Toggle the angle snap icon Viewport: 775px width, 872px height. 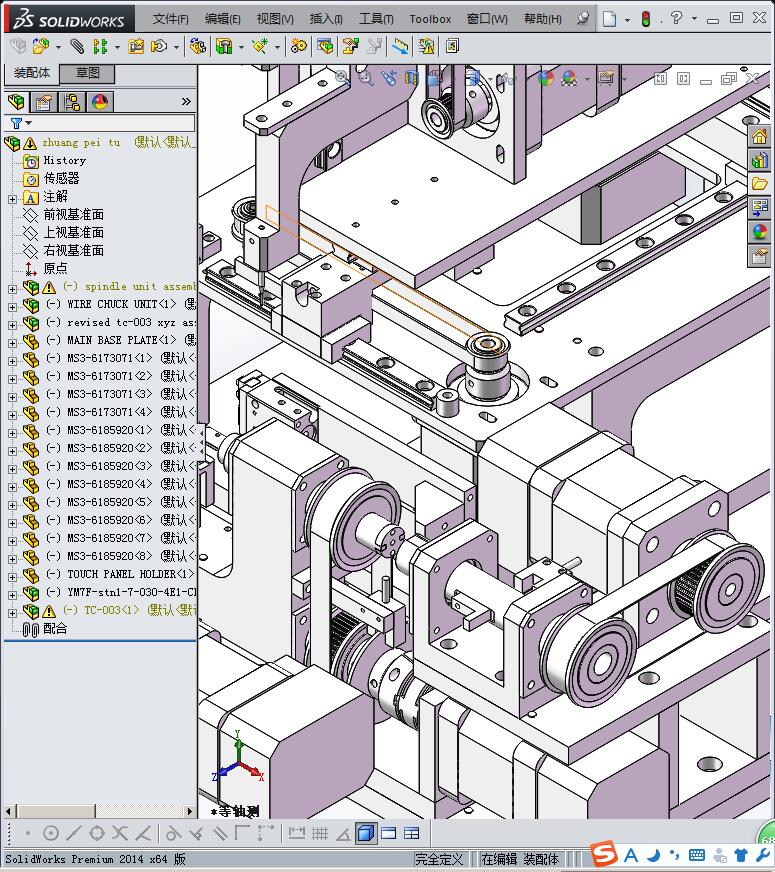(343, 833)
